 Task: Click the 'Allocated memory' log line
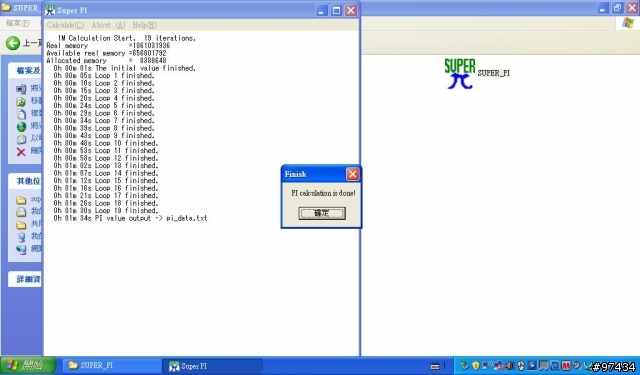106,61
